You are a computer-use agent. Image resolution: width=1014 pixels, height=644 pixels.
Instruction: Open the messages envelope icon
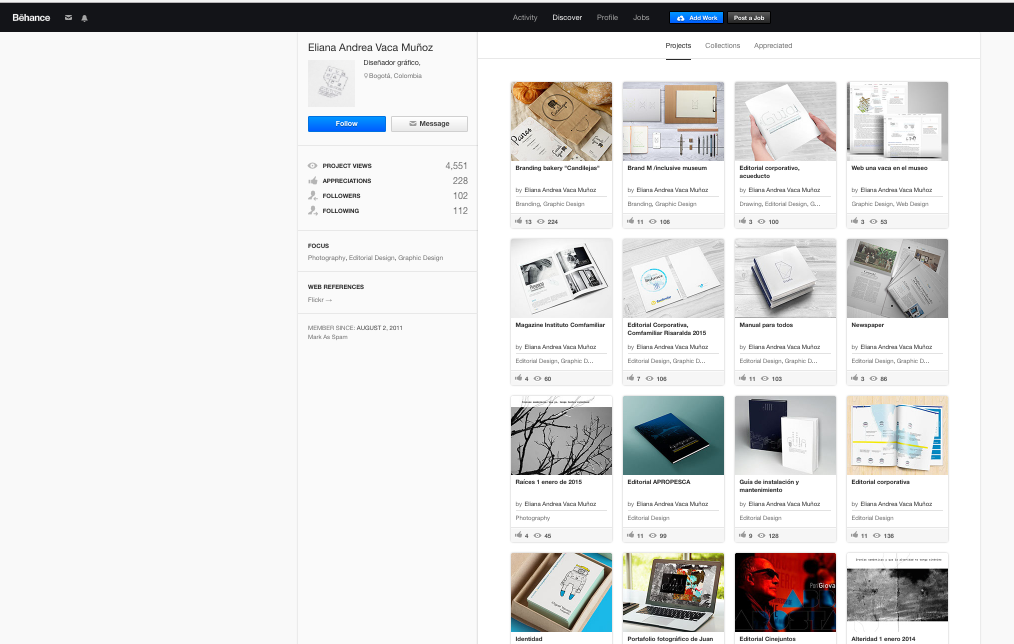(68, 18)
